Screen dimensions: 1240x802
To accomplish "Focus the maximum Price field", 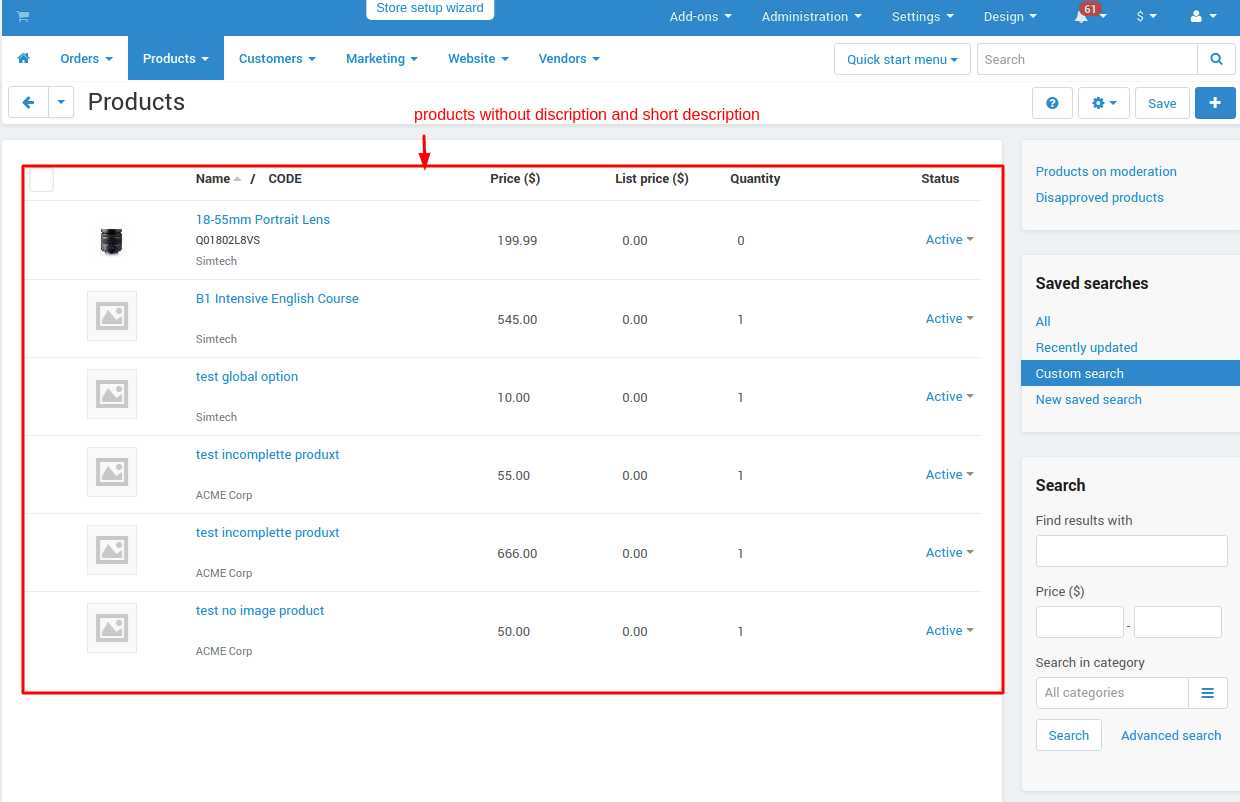I will (x=1178, y=622).
